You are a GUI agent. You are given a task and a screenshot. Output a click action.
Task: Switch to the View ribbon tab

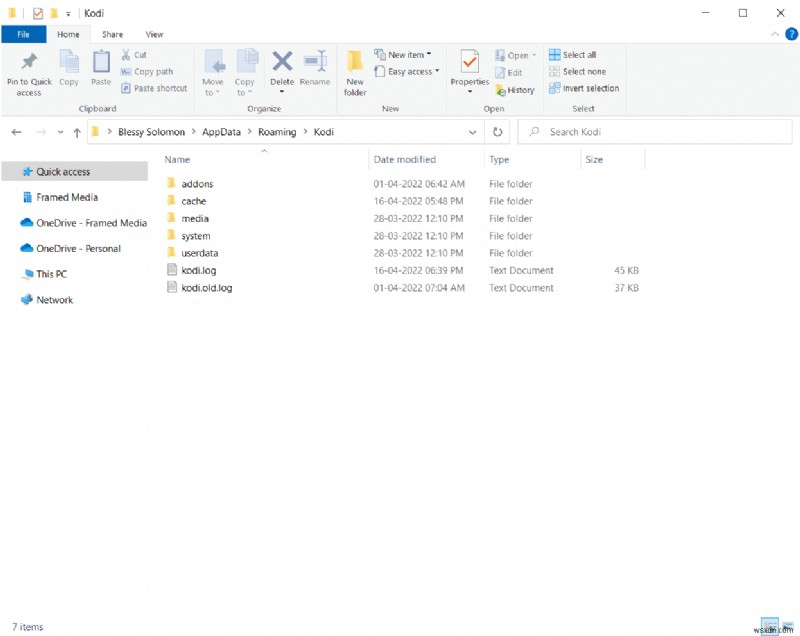154,34
